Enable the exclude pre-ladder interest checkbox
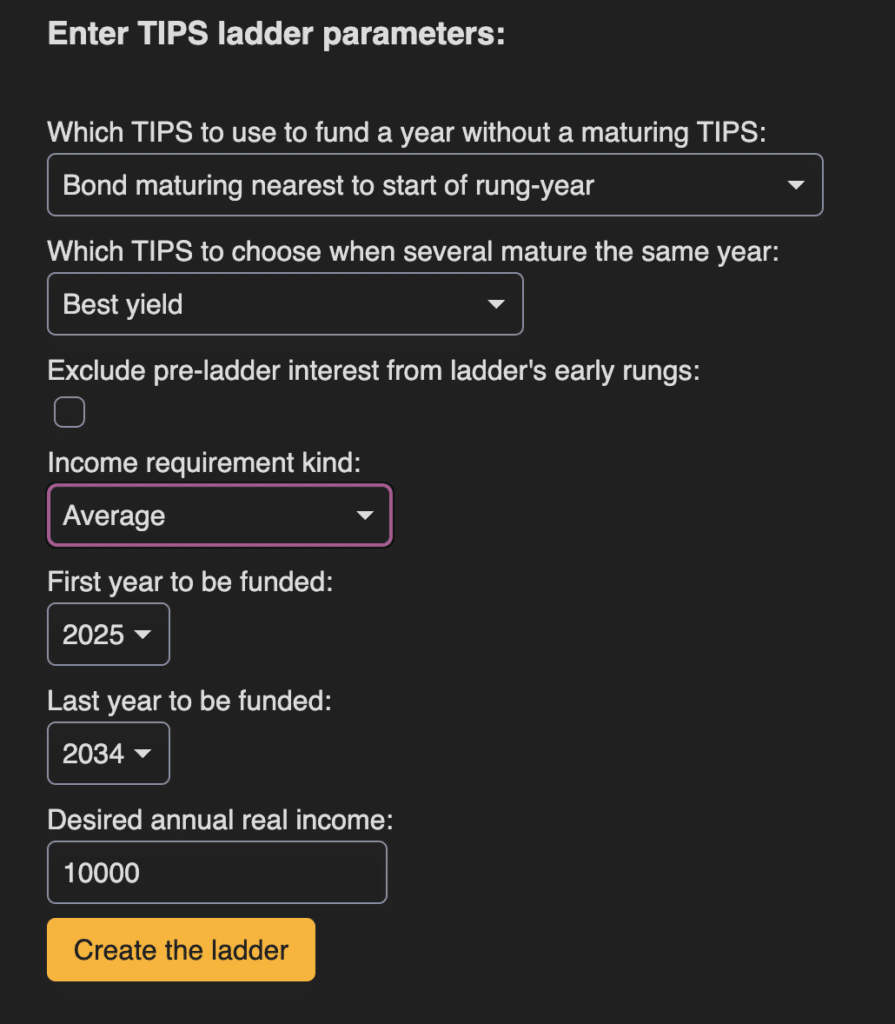 [x=68, y=411]
